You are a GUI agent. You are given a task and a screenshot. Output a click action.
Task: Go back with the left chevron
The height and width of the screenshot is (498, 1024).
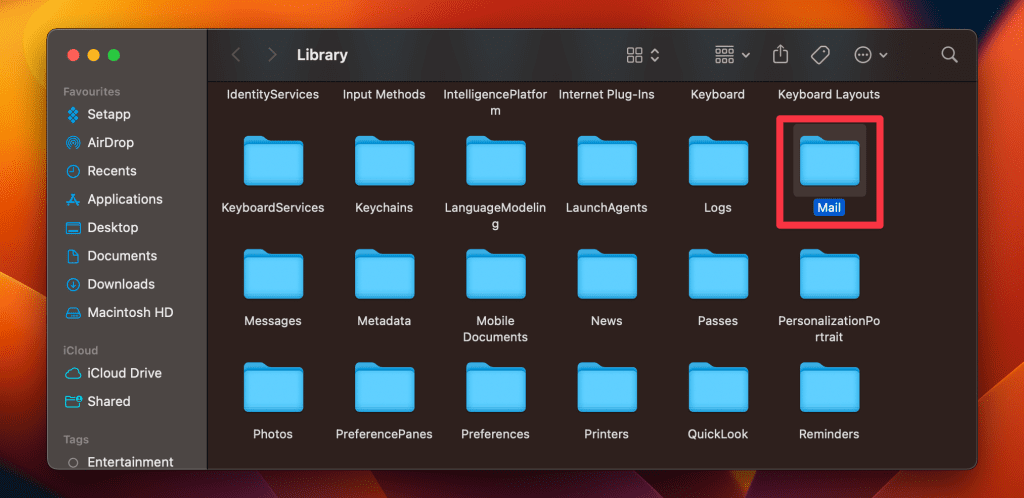pos(236,55)
